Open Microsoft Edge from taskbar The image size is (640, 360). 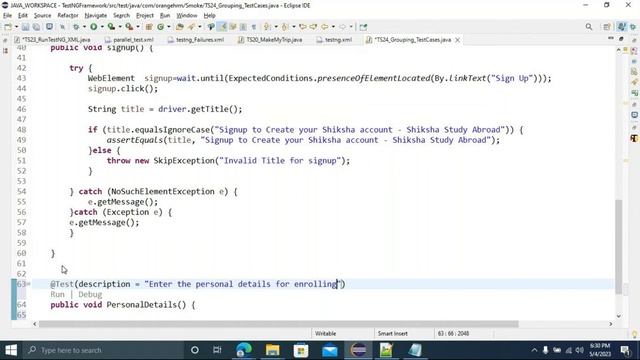click(244, 350)
